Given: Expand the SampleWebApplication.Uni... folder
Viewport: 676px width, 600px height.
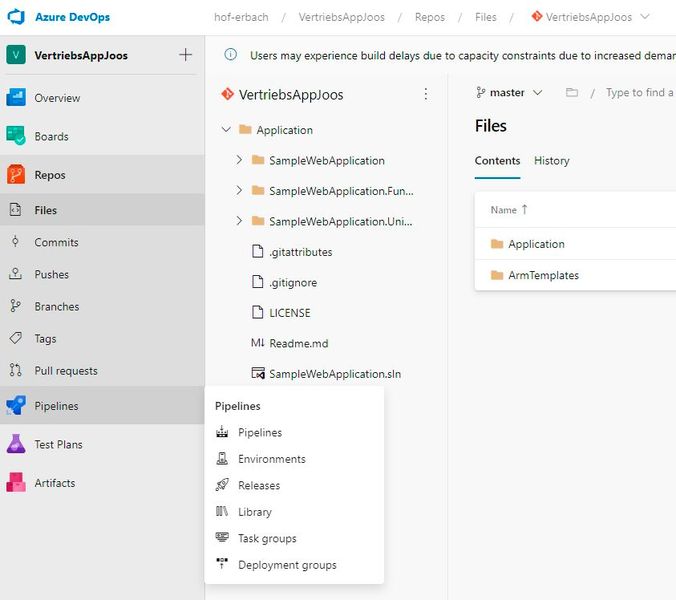Looking at the screenshot, I should [x=239, y=221].
